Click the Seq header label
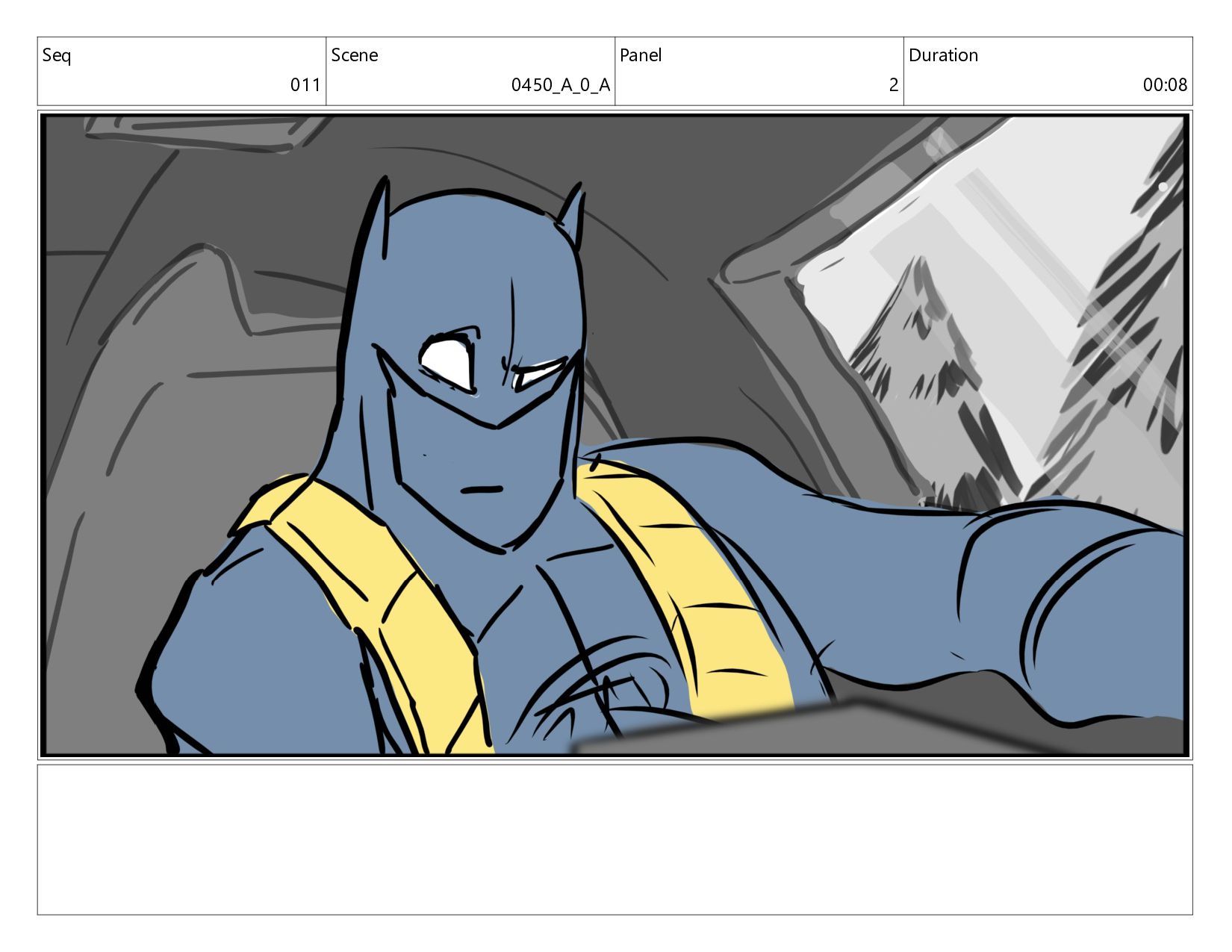 tap(57, 55)
